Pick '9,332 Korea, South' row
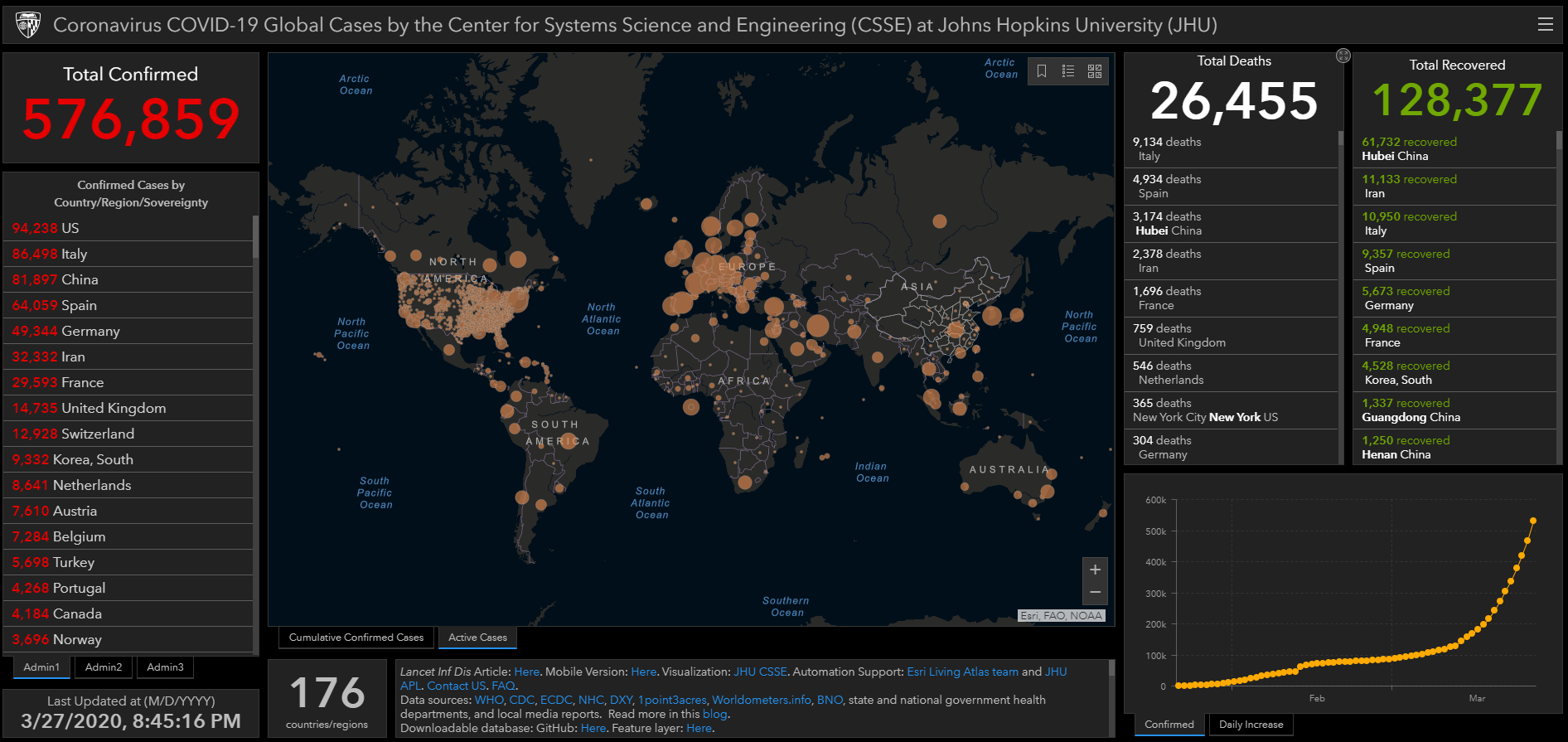This screenshot has width=1568, height=742. (x=128, y=459)
